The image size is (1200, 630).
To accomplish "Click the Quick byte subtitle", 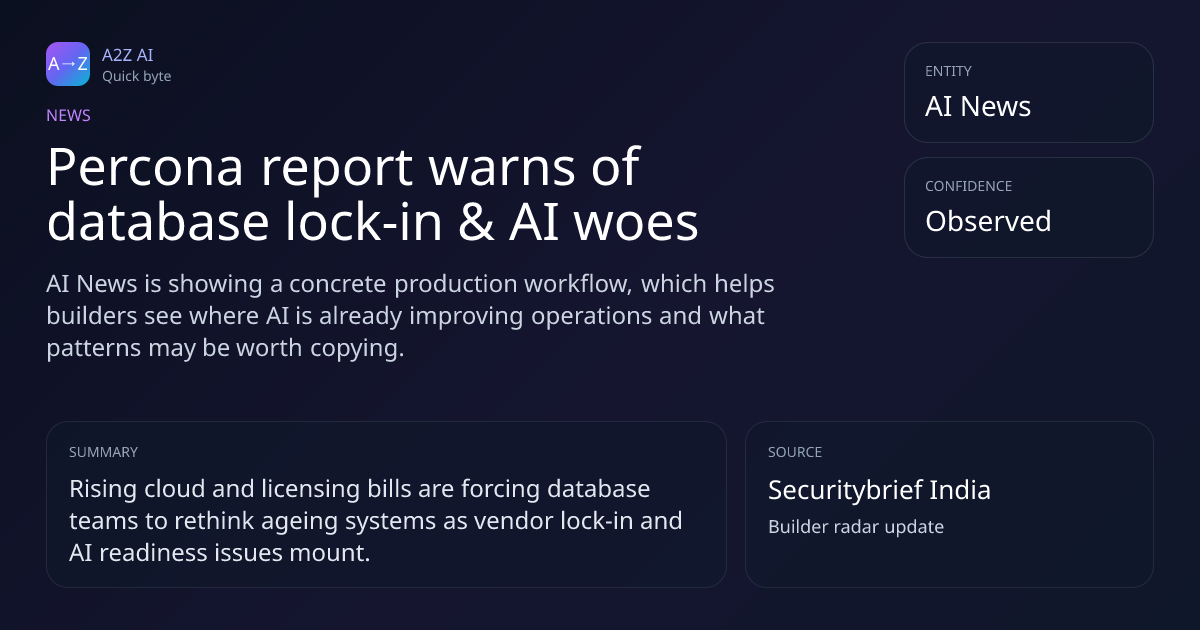I will click(x=137, y=76).
